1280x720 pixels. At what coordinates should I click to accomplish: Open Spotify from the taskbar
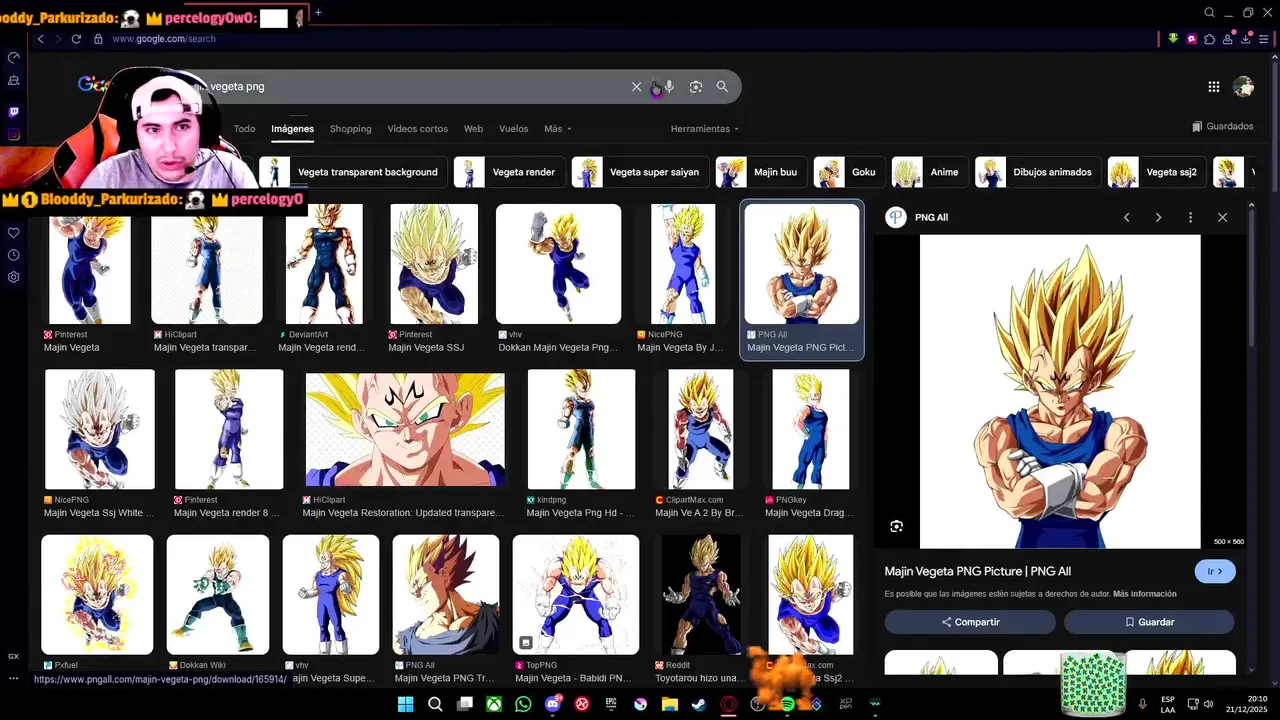(787, 704)
